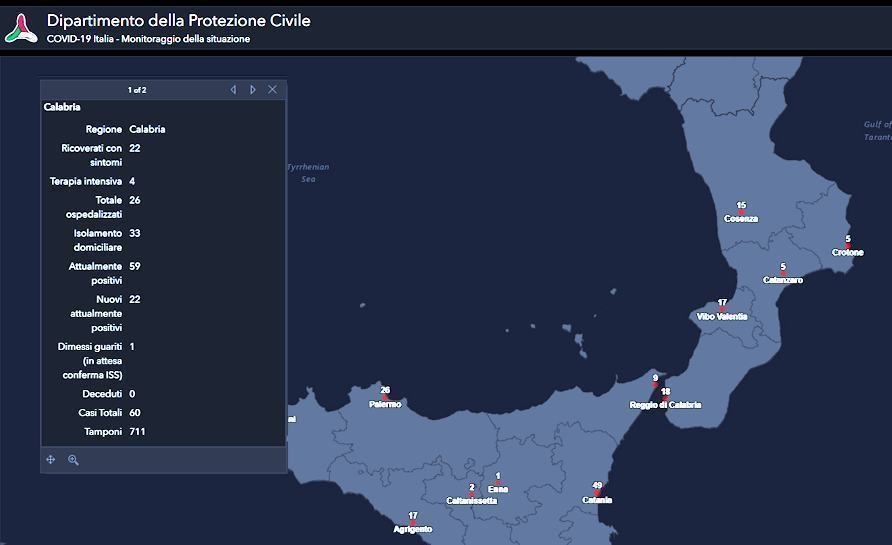This screenshot has width=892, height=545.
Task: Select the Catanzaro map marker
Action: [x=783, y=274]
